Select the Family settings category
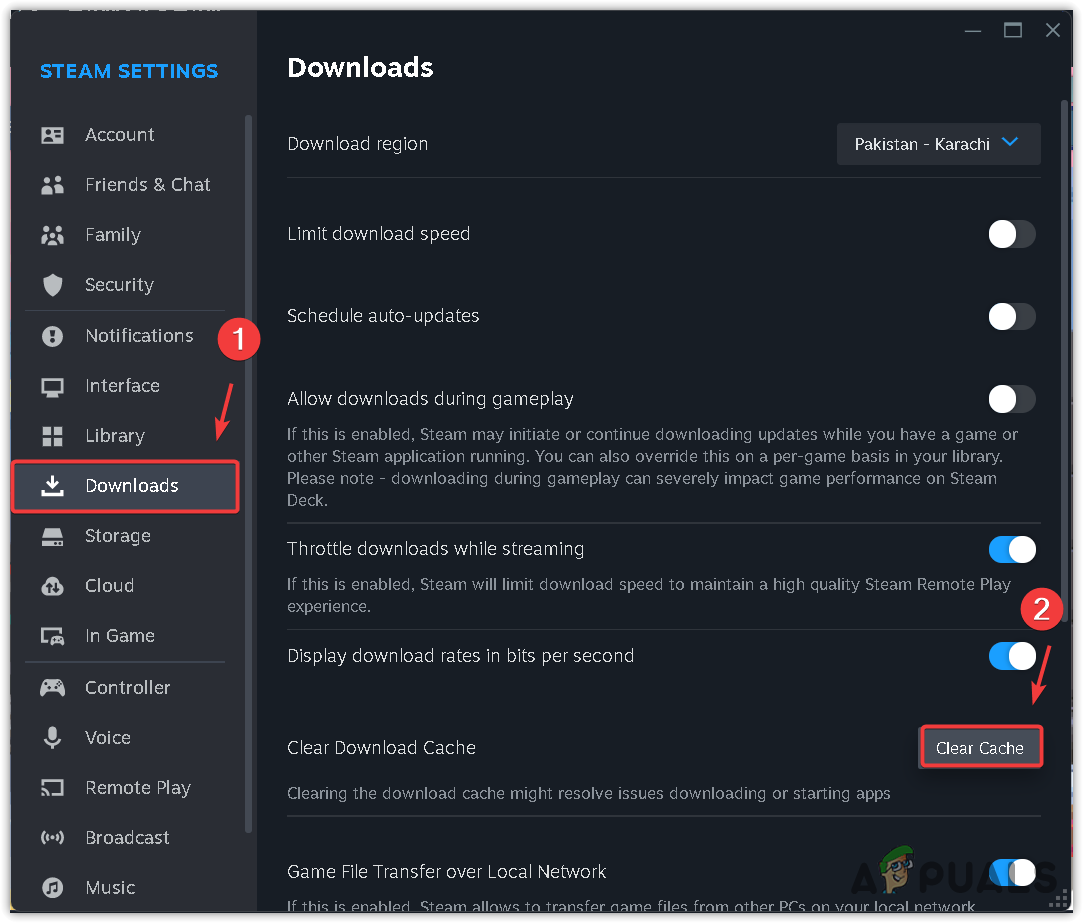1083x923 pixels. coord(112,235)
